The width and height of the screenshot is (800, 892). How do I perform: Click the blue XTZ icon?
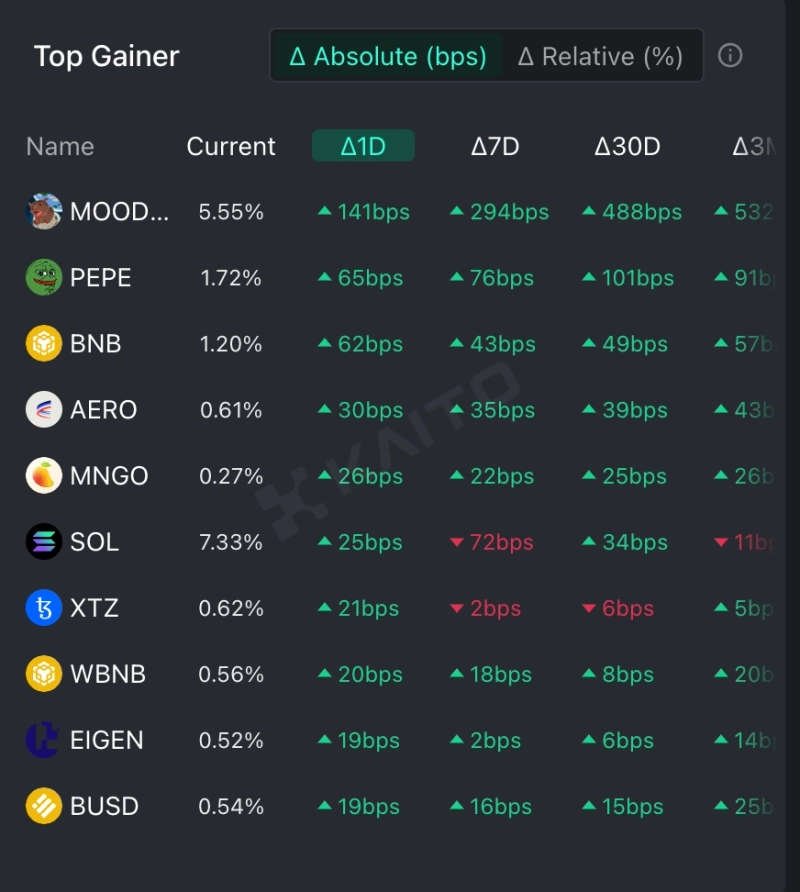(44, 608)
